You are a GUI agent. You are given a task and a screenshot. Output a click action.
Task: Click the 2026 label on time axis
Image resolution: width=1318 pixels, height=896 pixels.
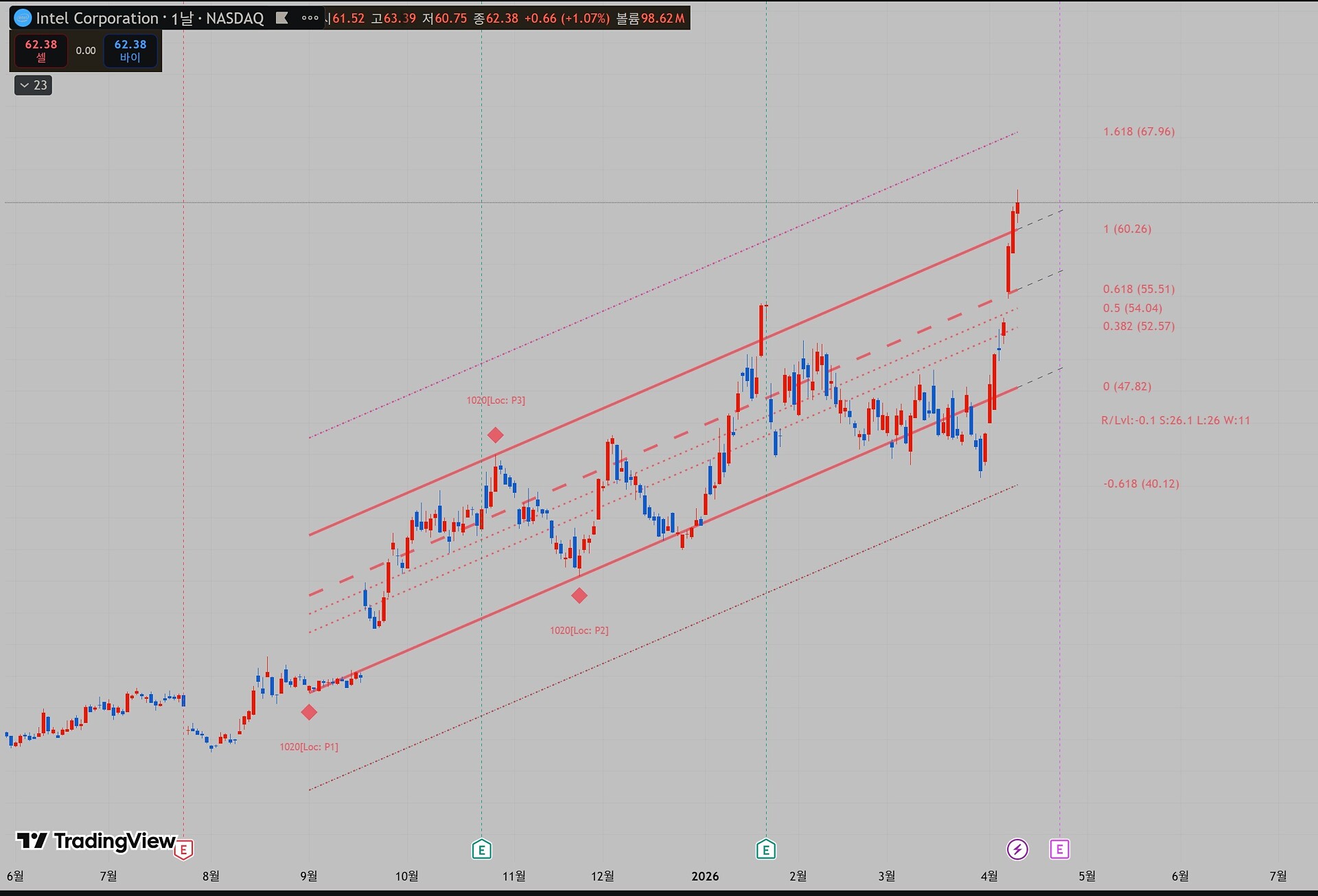tap(705, 876)
